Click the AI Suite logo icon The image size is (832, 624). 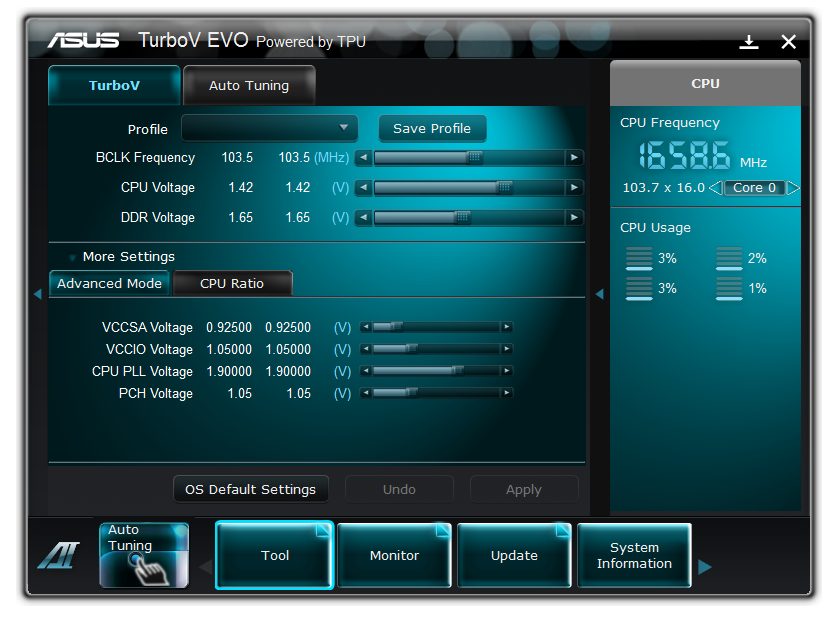tap(58, 556)
